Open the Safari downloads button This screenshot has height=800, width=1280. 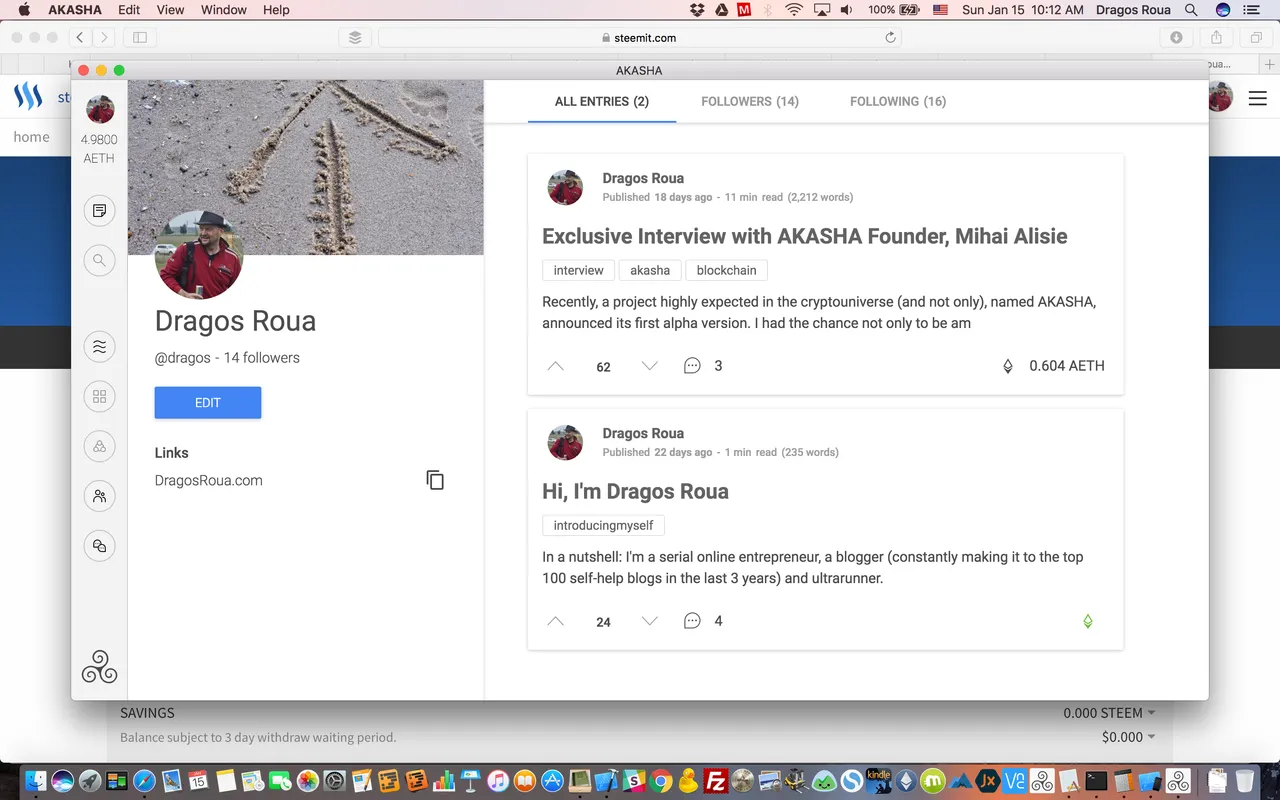tap(1176, 37)
